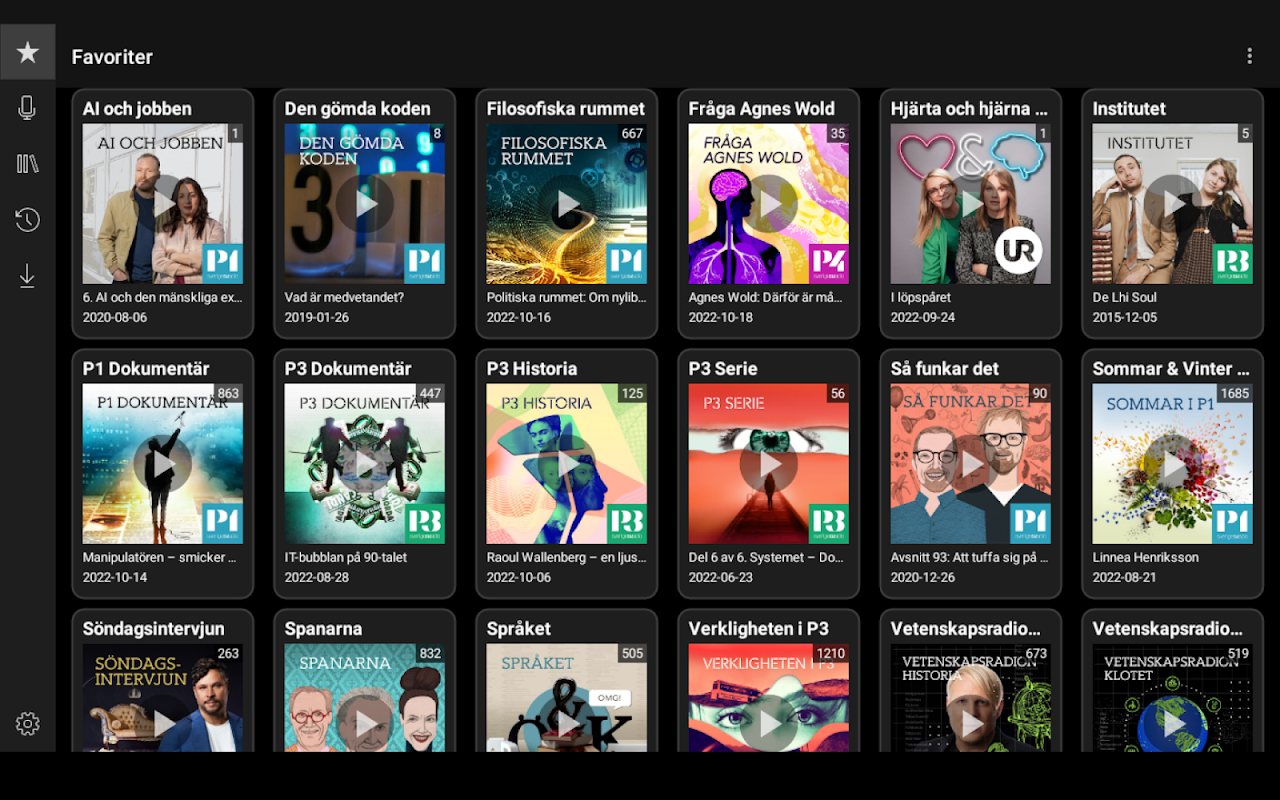Image resolution: width=1280 pixels, height=800 pixels.
Task: Click the 1210 episode count badge
Action: pyautogui.click(x=831, y=654)
